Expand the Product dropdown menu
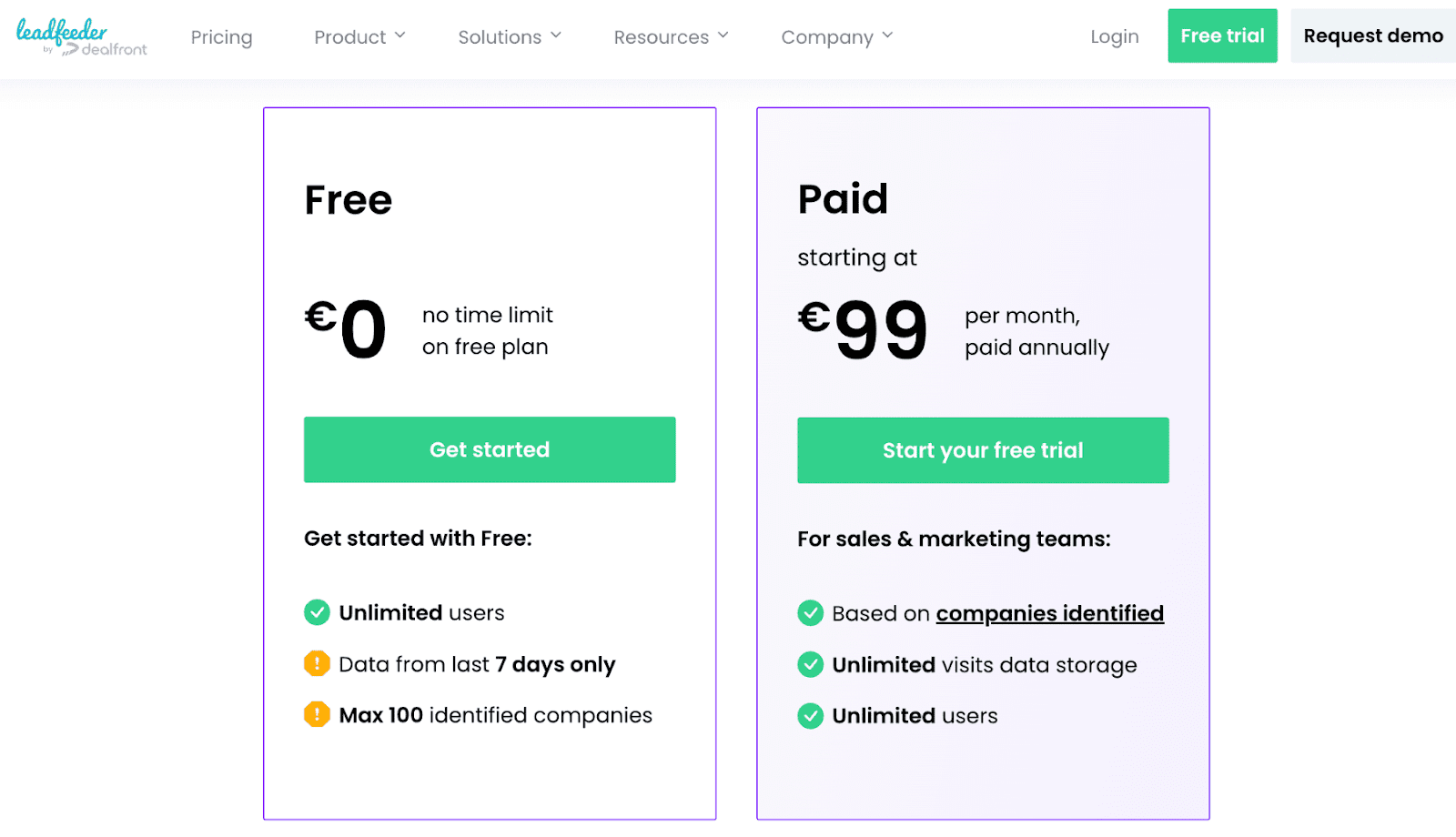Image resolution: width=1456 pixels, height=837 pixels. tap(359, 37)
